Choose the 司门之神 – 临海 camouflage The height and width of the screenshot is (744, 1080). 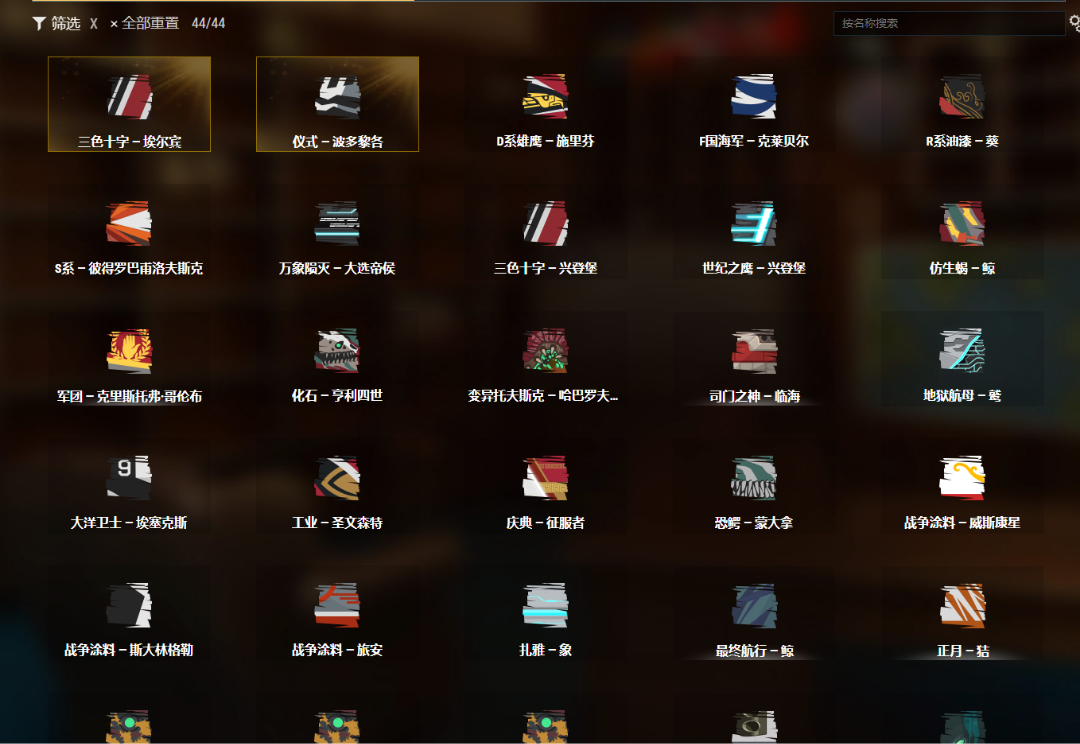pos(754,359)
